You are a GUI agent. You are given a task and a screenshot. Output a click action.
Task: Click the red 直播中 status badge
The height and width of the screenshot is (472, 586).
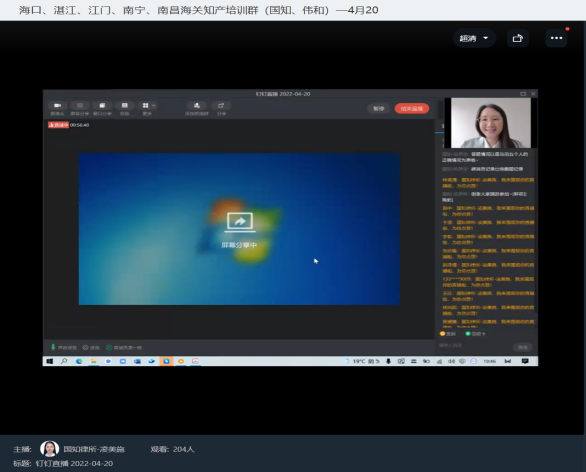(x=58, y=125)
